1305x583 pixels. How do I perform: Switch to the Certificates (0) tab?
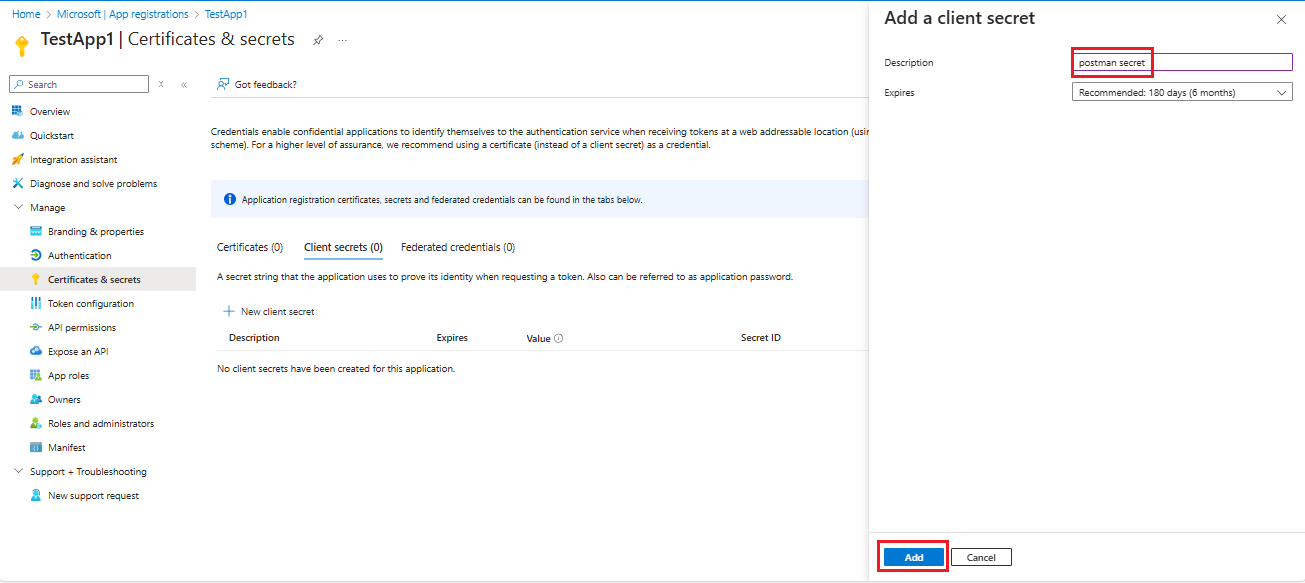[250, 247]
